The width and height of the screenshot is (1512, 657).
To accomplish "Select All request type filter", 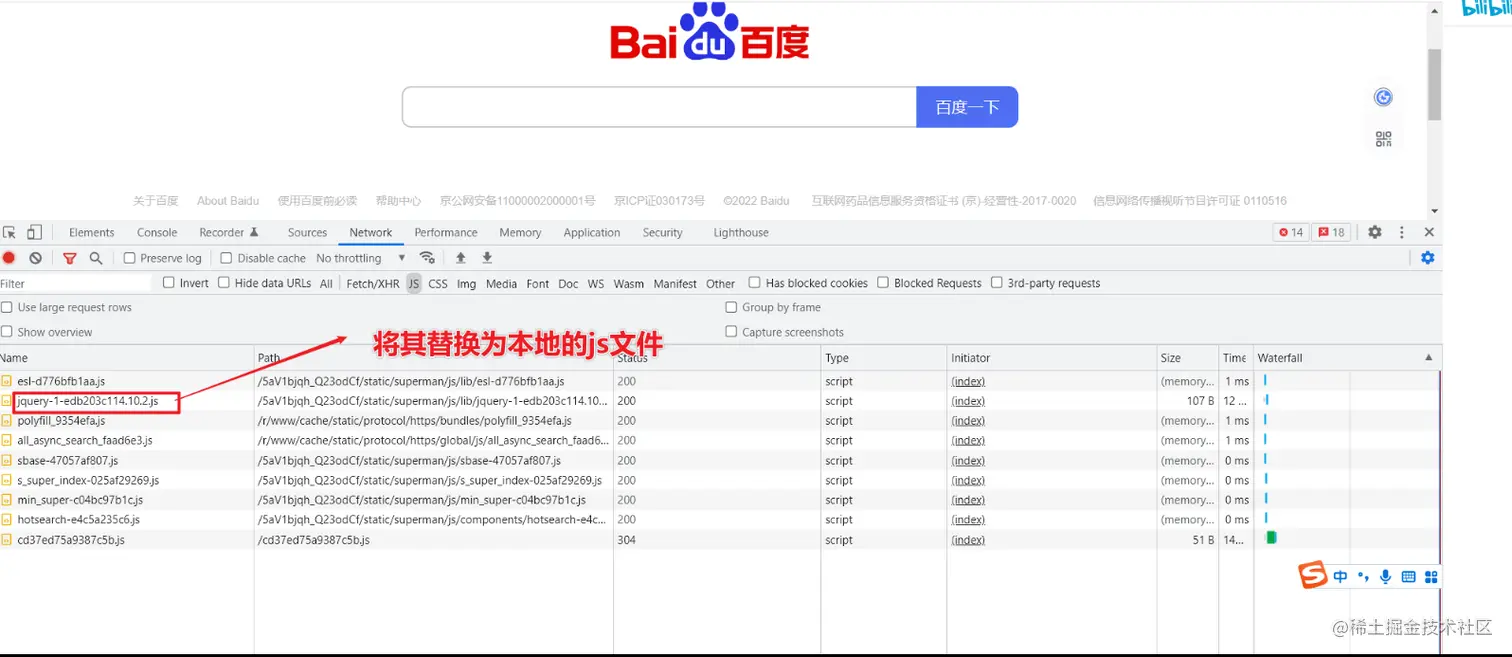I will (326, 283).
